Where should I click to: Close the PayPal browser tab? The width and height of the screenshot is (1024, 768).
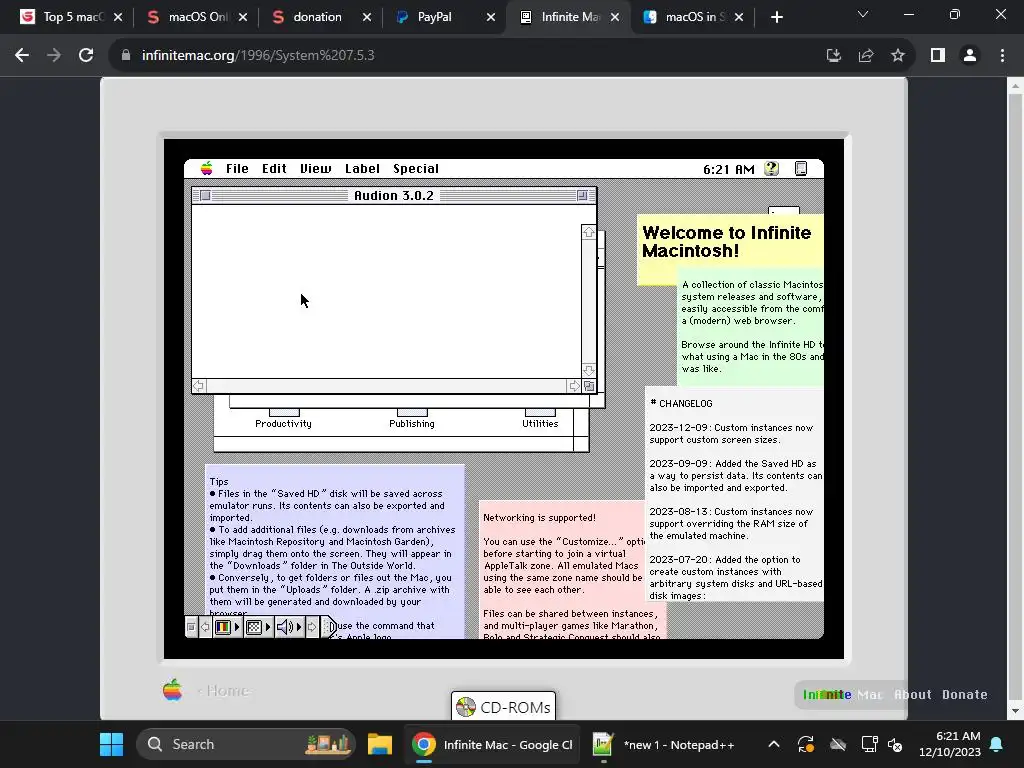pyautogui.click(x=490, y=18)
